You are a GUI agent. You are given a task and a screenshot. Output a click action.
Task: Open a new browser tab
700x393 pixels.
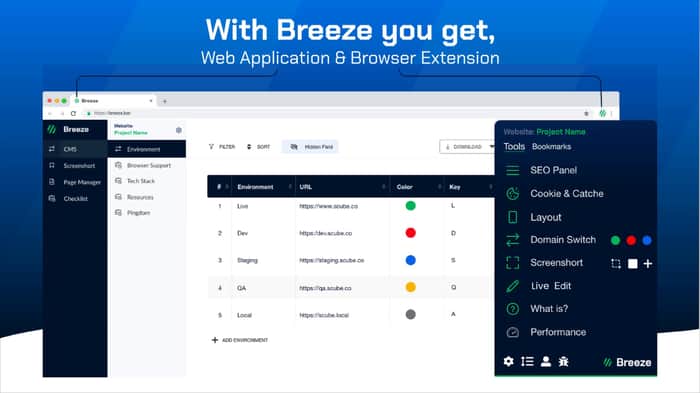click(165, 101)
